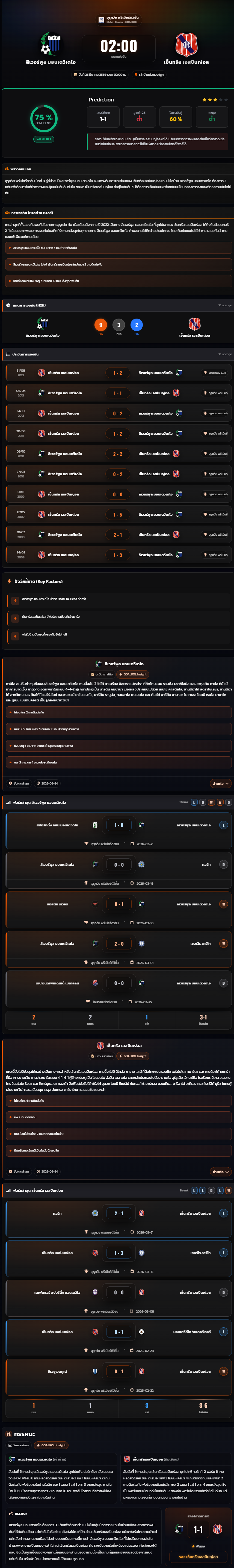Select the GOALKOL Insight tab under Liverpool Montevideo
Viewport: 234px width, 1568px height.
click(132, 674)
